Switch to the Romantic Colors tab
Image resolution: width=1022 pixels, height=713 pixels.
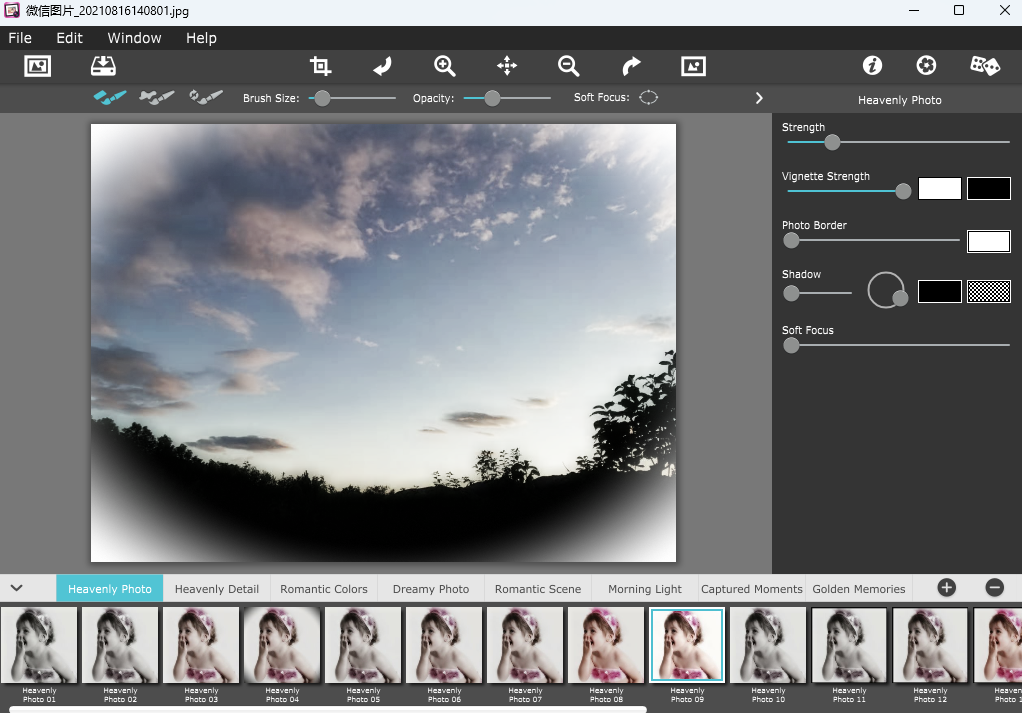tap(324, 589)
